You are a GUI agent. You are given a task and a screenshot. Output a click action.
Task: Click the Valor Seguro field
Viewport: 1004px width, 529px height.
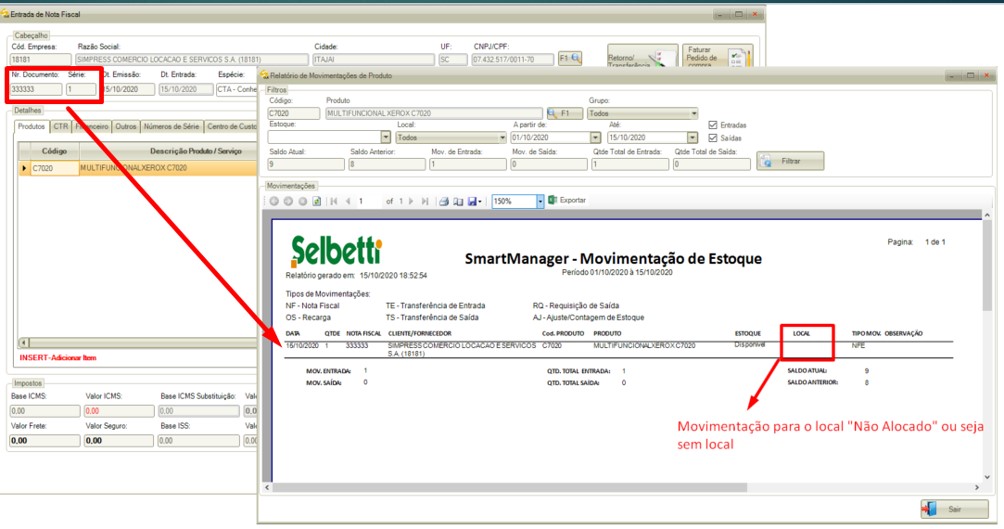(x=119, y=441)
